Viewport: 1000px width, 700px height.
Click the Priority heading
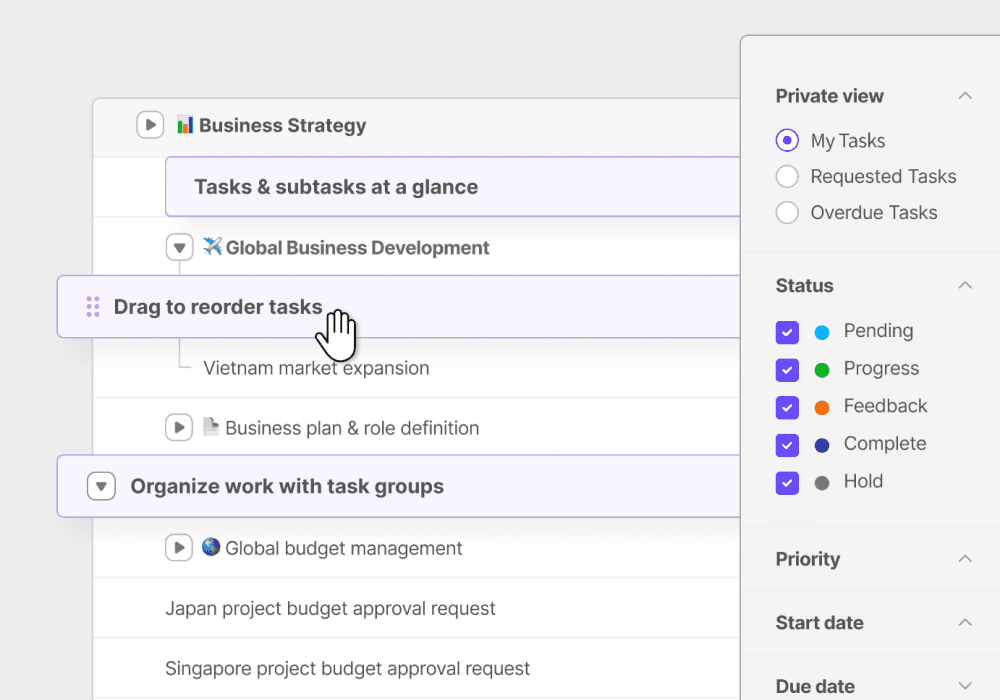807,559
